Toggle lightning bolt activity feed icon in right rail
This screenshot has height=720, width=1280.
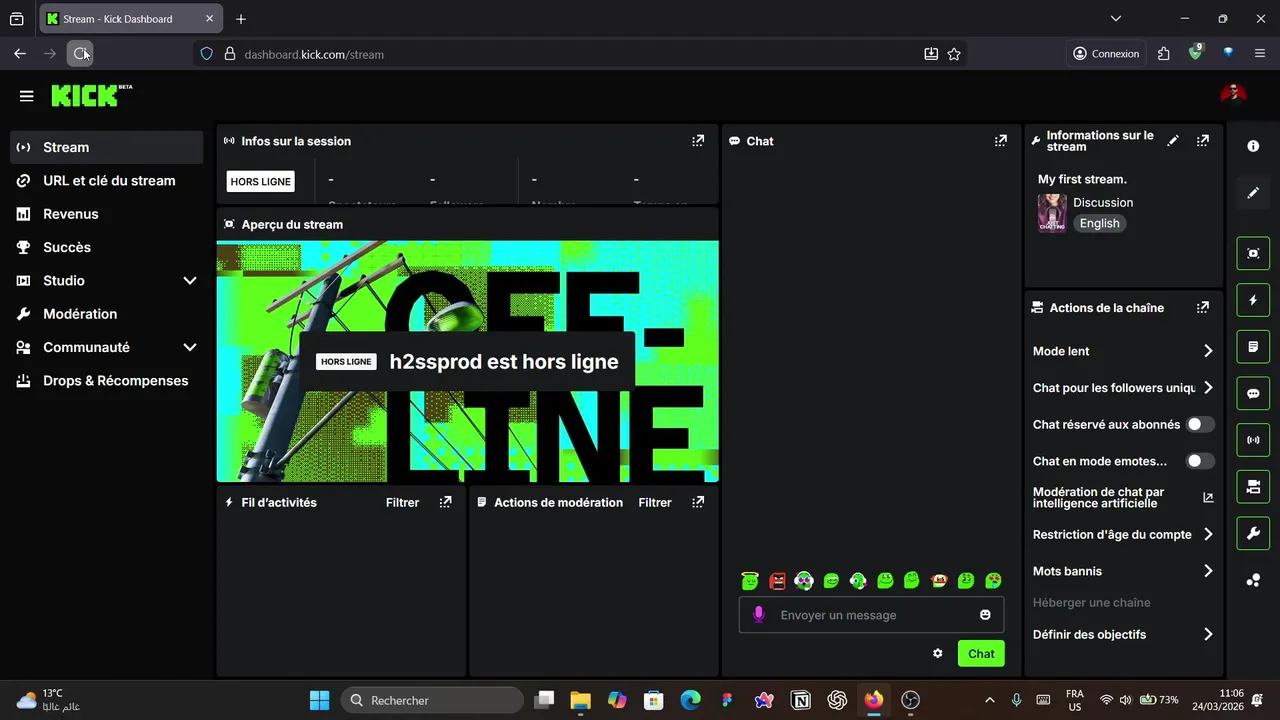(x=1253, y=300)
